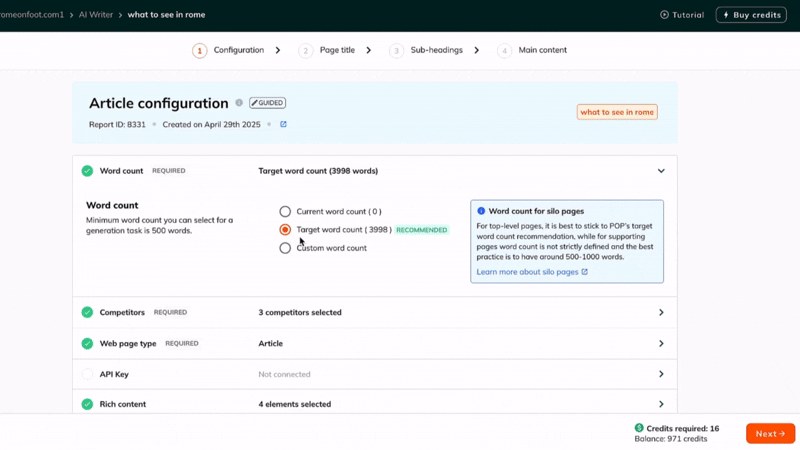Click the empty status circle beside API Key
This screenshot has height=450, width=800.
pyautogui.click(x=87, y=374)
